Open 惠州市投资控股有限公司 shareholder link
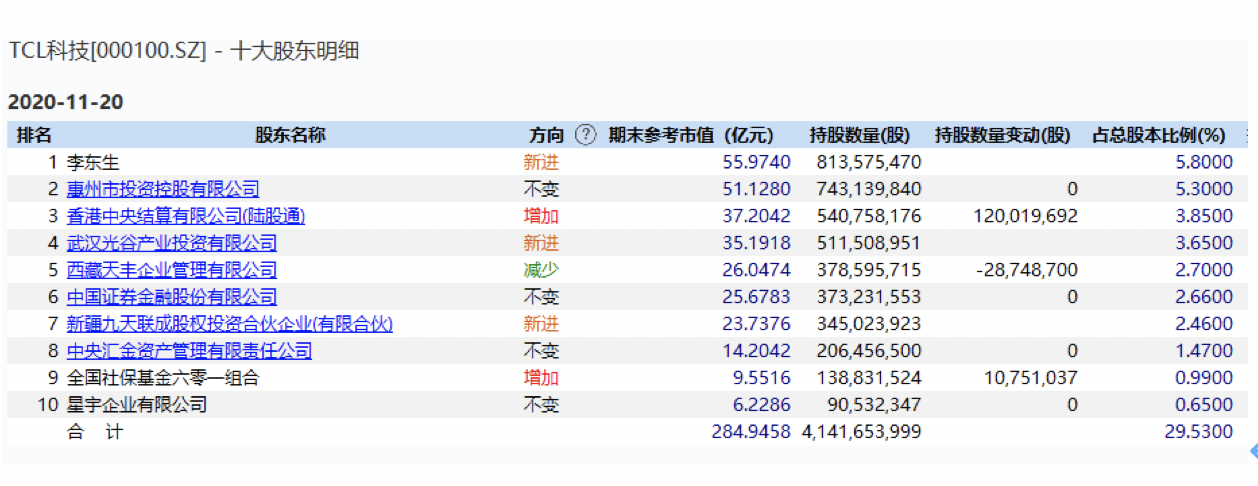Screen dimensions: 1258x486 (x=163, y=189)
